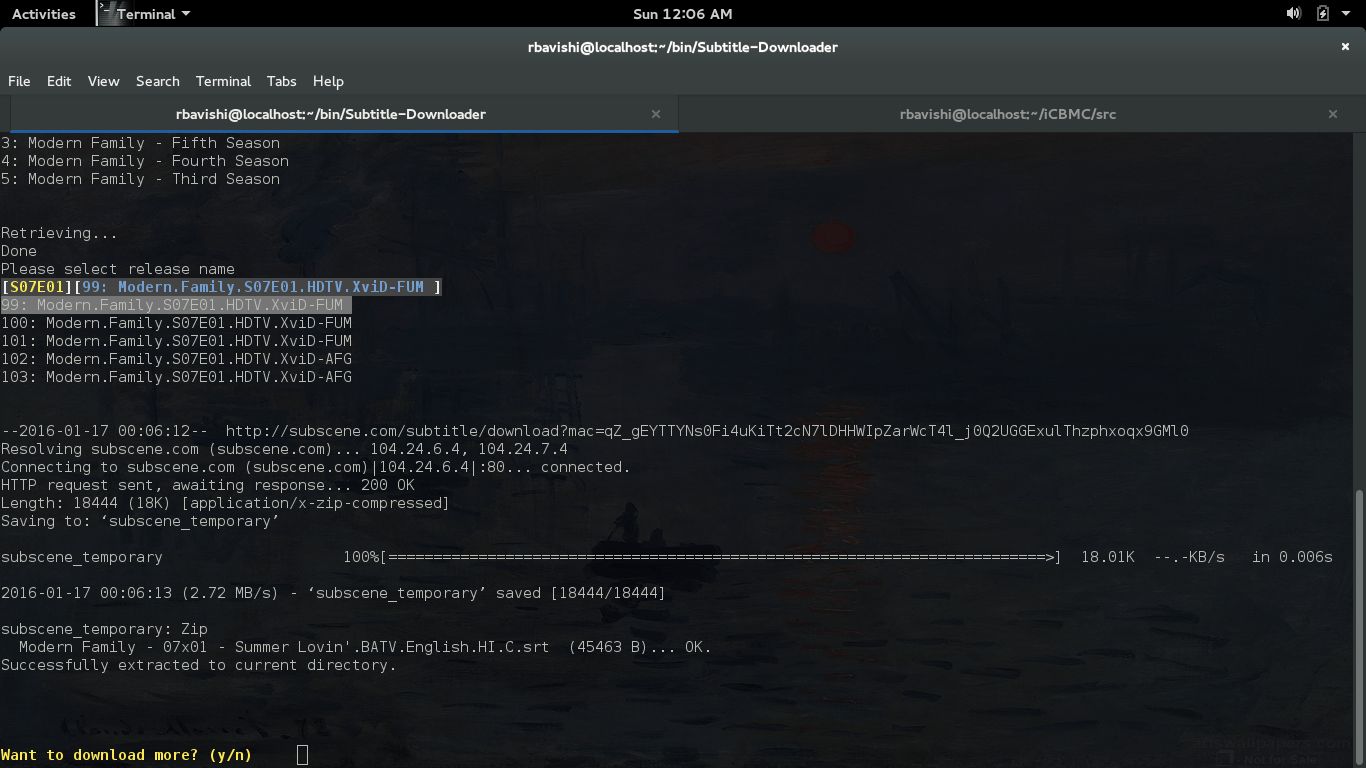This screenshot has height=768, width=1366.
Task: Close the terminal window
Action: pyautogui.click(x=1345, y=47)
